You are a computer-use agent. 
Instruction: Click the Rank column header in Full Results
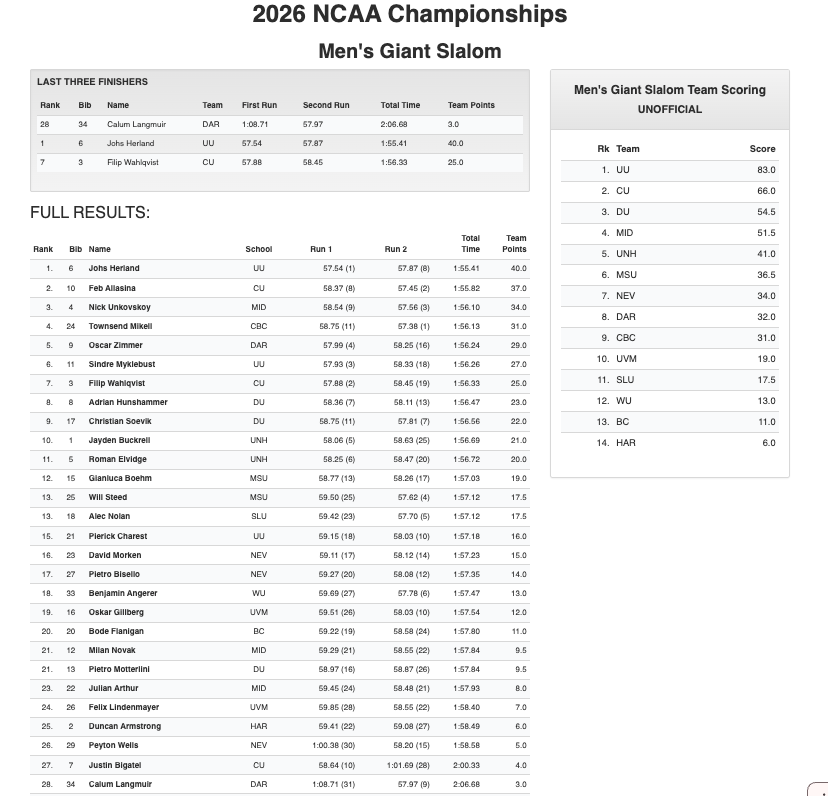coord(43,249)
